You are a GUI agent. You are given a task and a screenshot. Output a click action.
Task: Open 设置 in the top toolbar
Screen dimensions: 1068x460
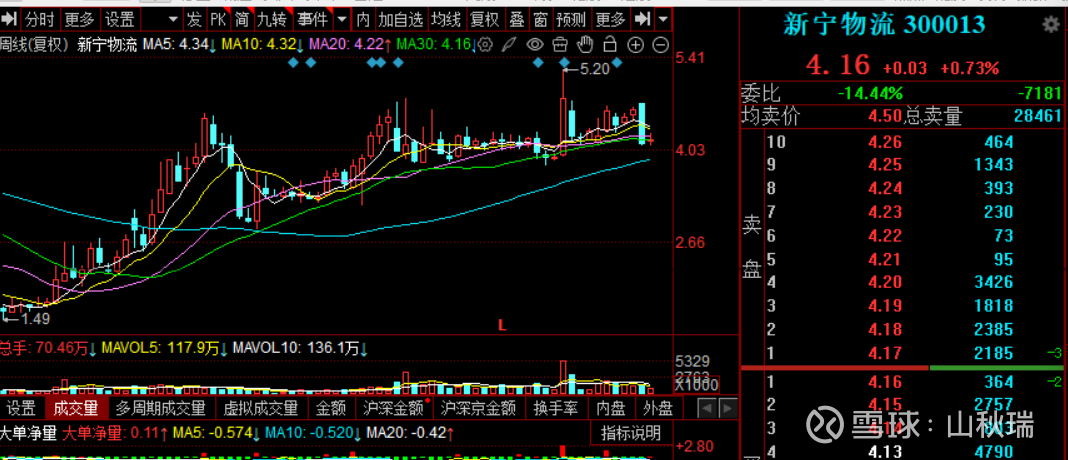pyautogui.click(x=121, y=18)
